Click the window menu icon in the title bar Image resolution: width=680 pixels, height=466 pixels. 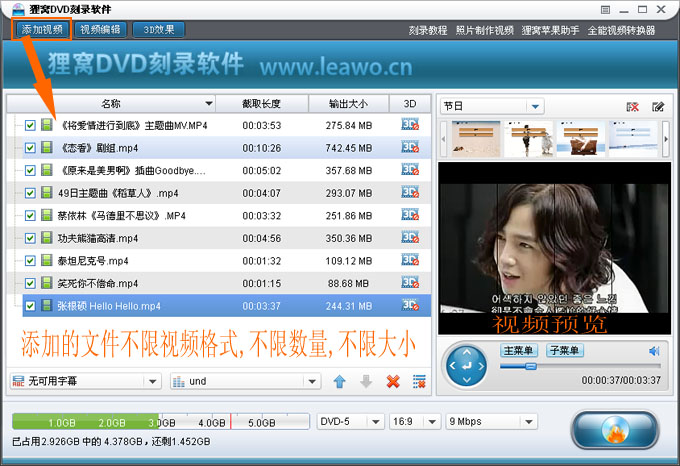coord(605,10)
